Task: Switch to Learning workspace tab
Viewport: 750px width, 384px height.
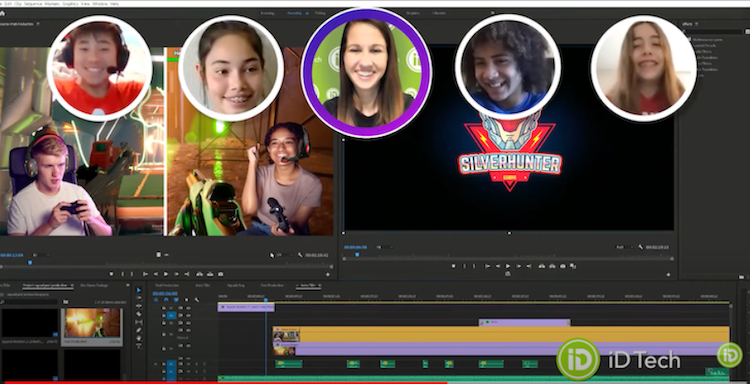Action: [x=267, y=13]
